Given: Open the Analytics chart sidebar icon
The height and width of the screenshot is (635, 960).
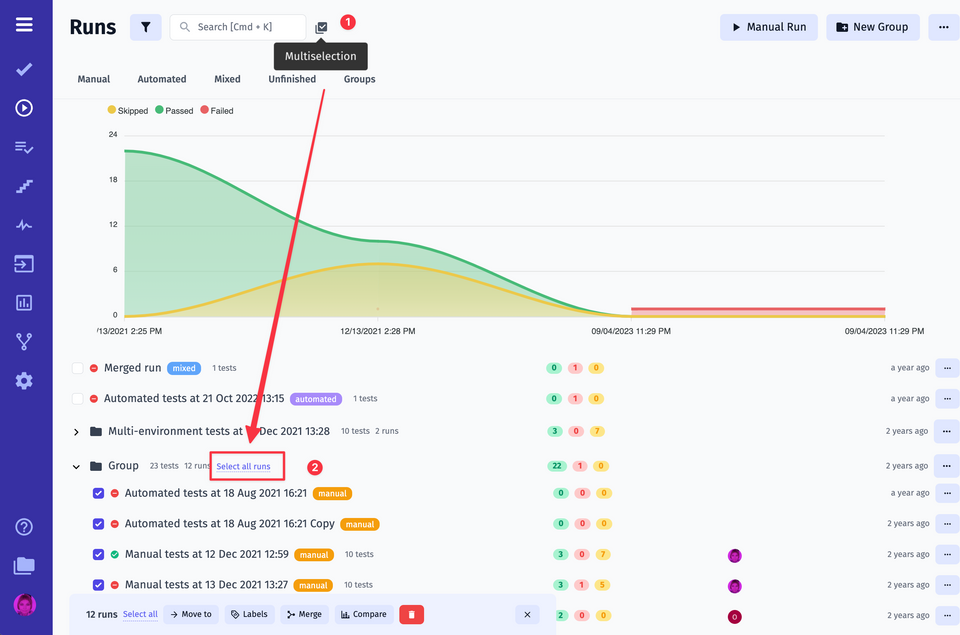Looking at the screenshot, I should pos(24,302).
